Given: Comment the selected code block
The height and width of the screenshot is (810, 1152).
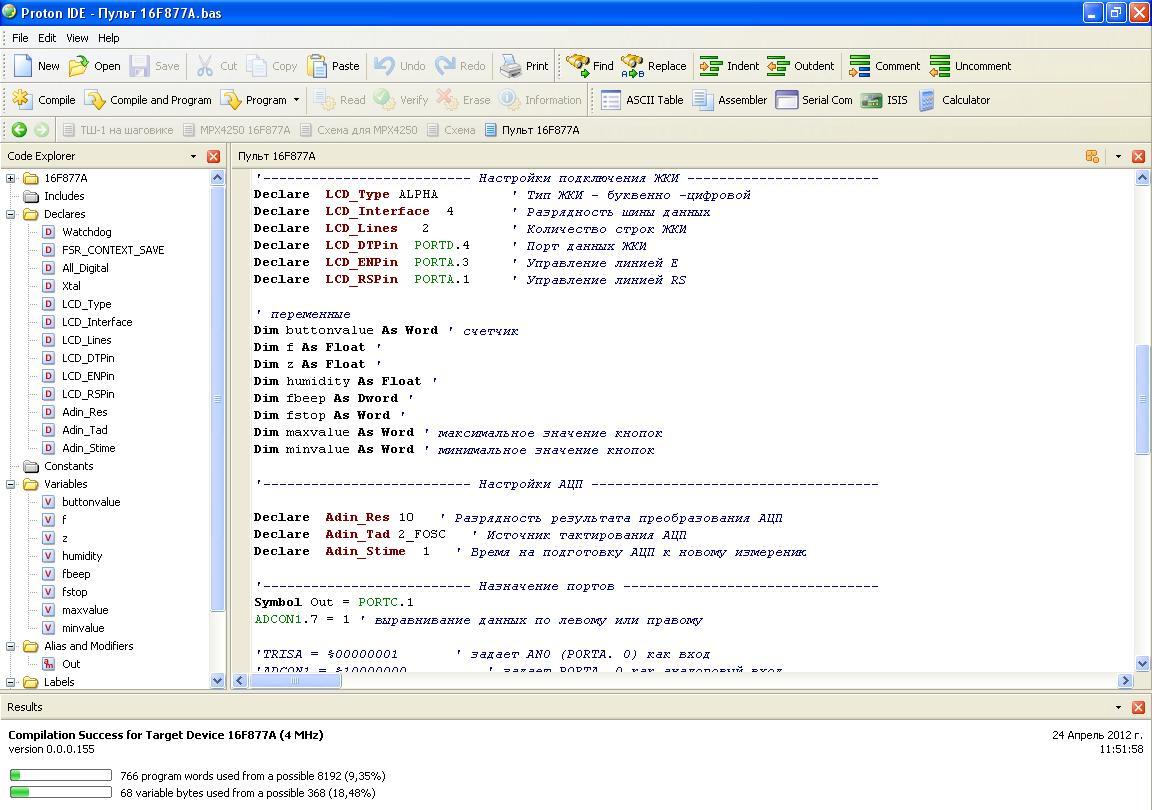Looking at the screenshot, I should coord(884,66).
